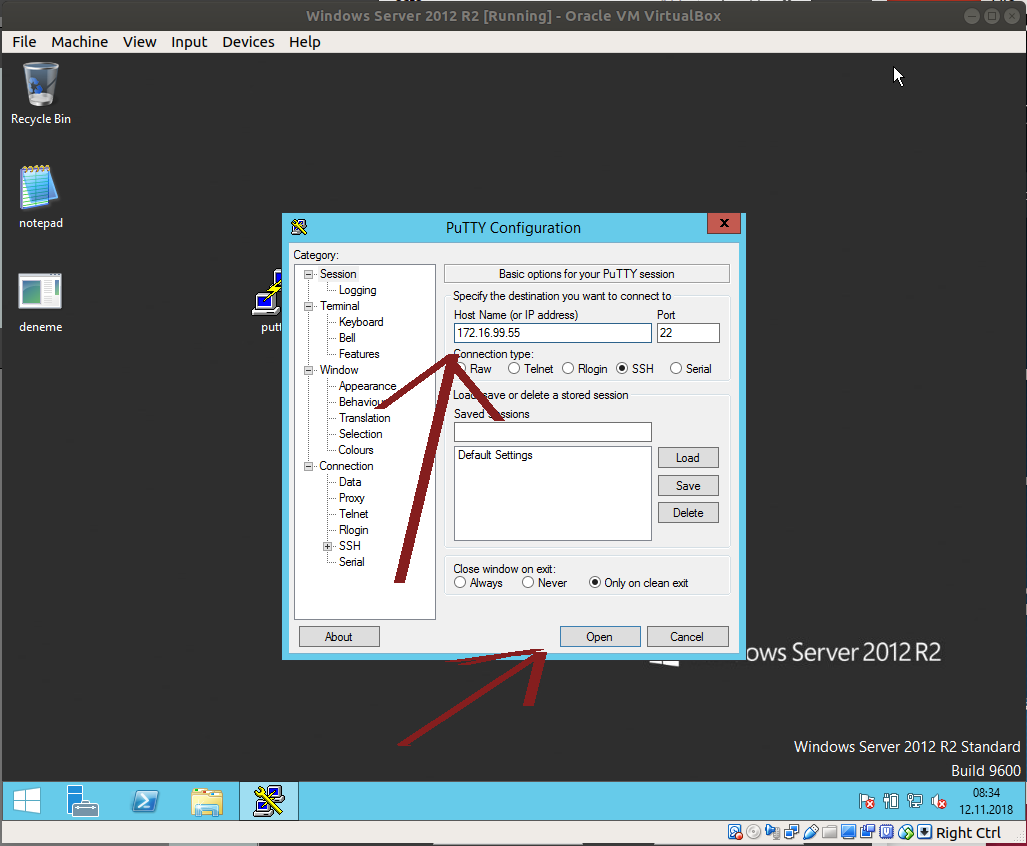Click VirtualBox USB devices indicator
Image resolution: width=1027 pixels, height=846 pixels.
pos(811,832)
